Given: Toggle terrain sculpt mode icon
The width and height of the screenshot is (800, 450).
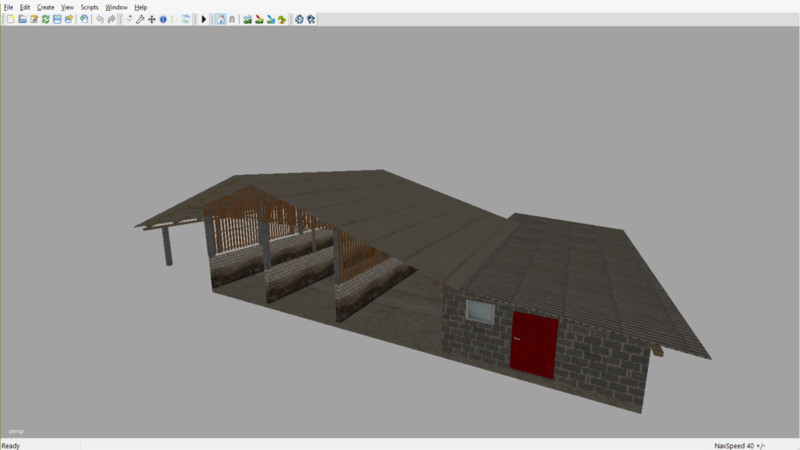Looking at the screenshot, I should click(247, 19).
